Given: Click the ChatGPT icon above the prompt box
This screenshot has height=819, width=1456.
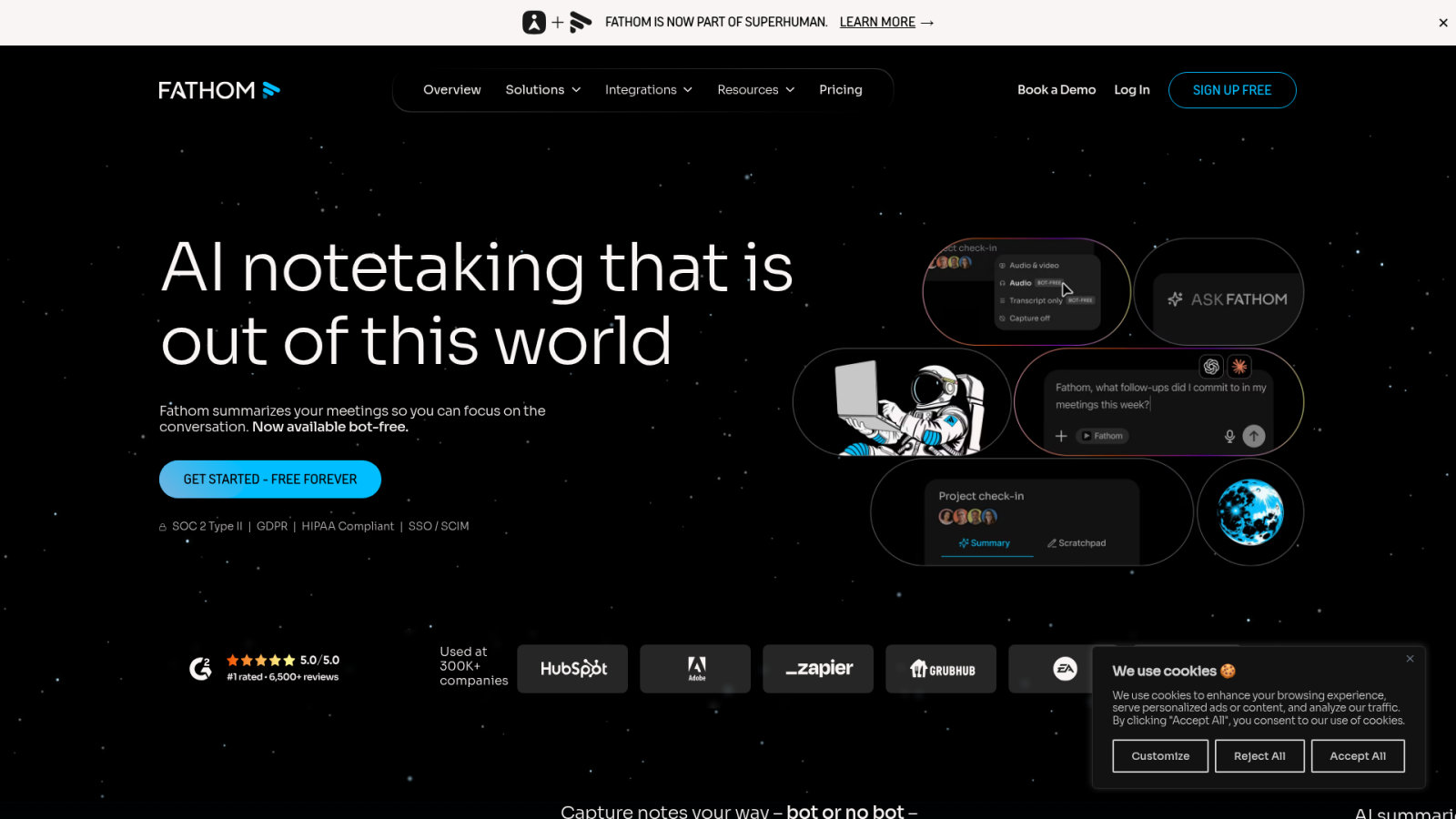Looking at the screenshot, I should [x=1211, y=367].
